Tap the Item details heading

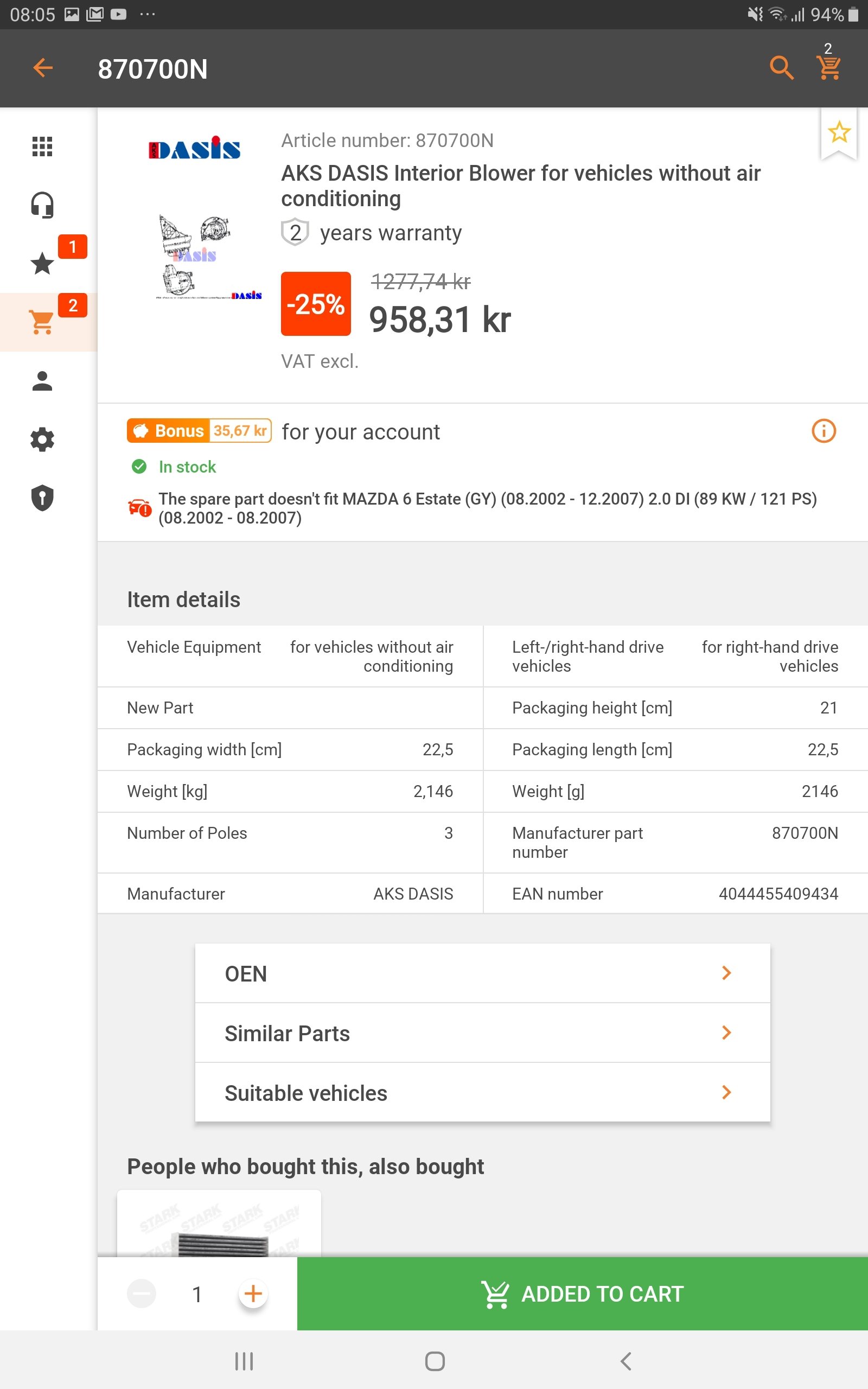point(184,599)
